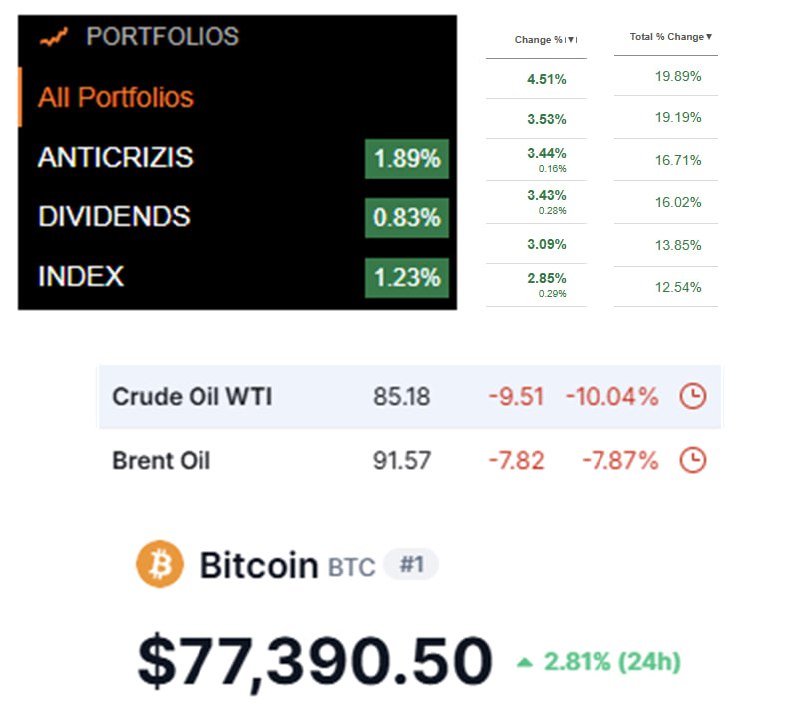
Task: Click the green 1.89% ANTICRIZIS badge
Action: (x=407, y=160)
